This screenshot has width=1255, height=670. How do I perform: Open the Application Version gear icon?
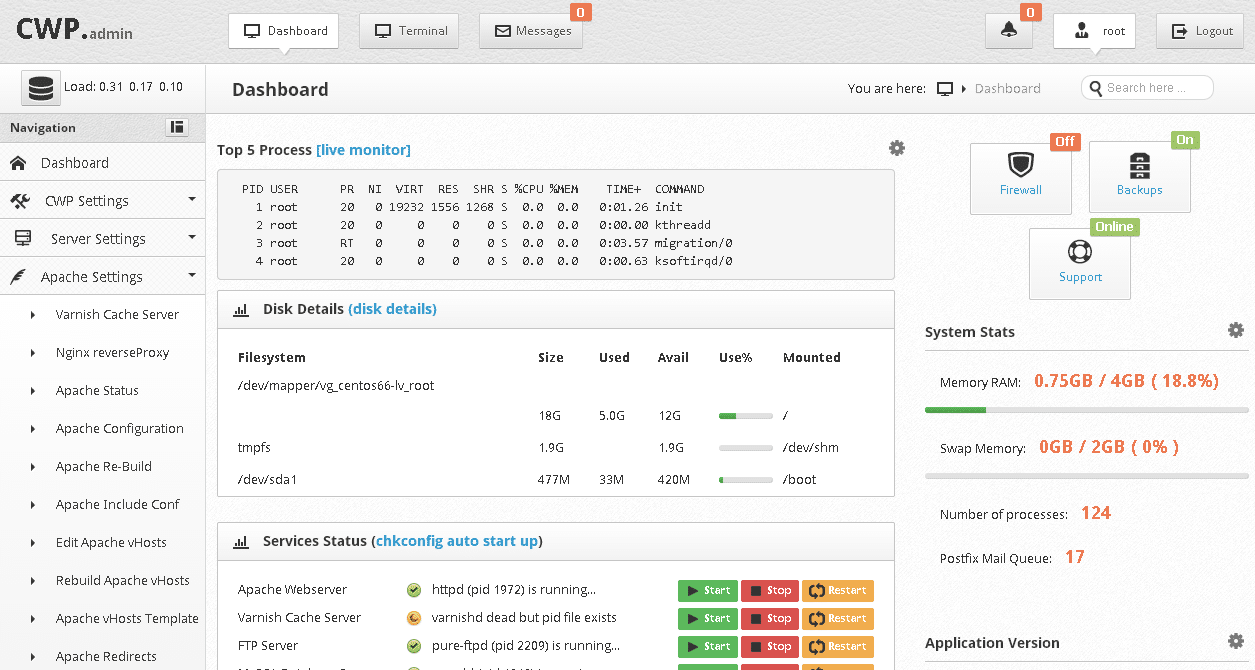point(1236,642)
